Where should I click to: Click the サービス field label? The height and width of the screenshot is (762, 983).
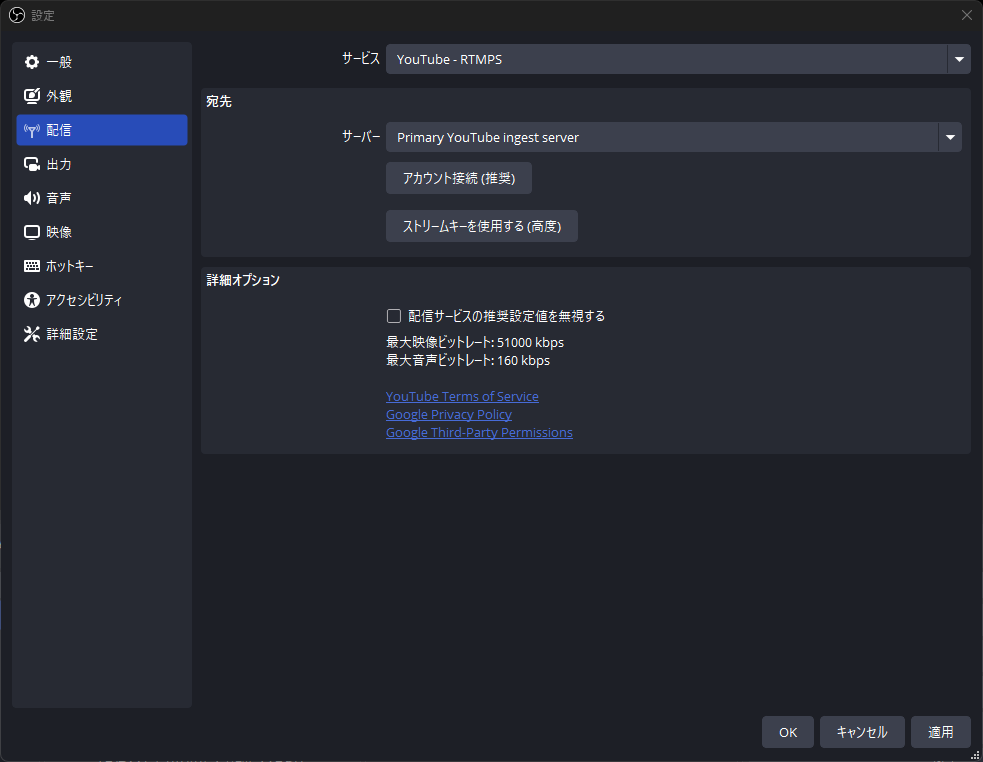point(361,58)
